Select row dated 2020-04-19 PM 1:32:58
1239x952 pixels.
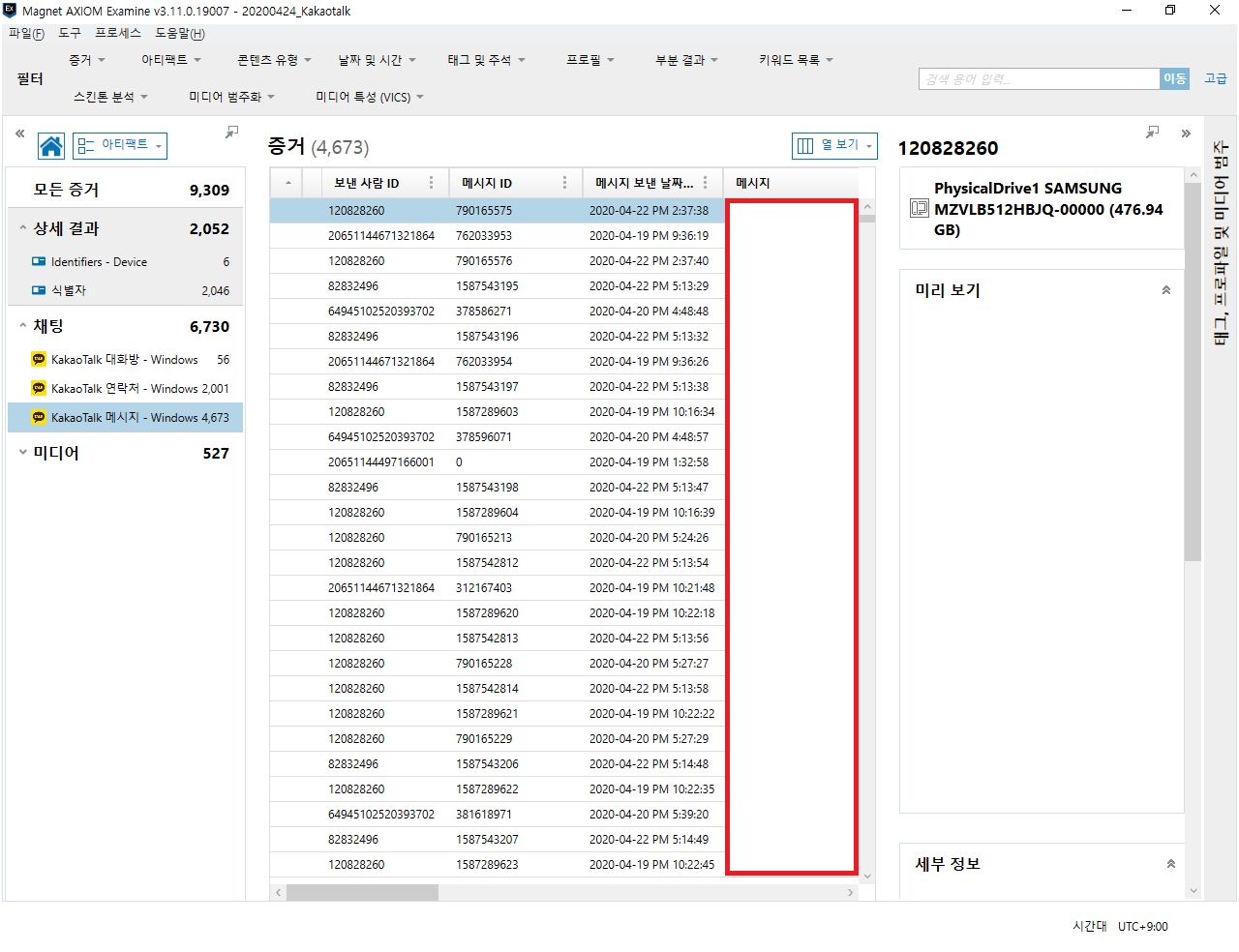(563, 462)
